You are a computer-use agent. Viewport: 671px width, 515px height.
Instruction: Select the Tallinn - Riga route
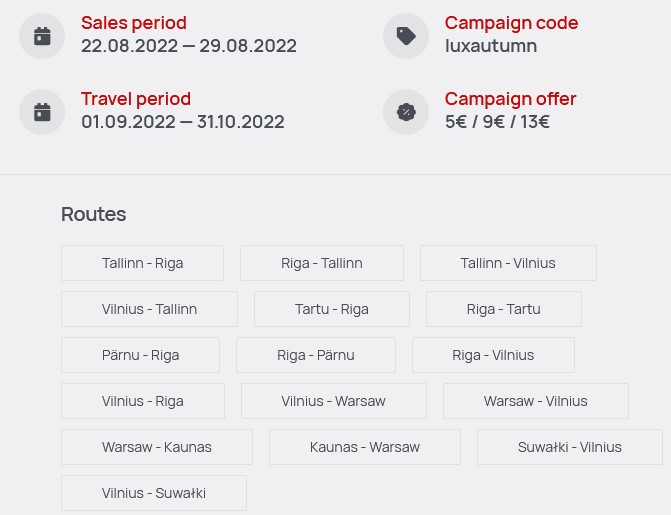pyautogui.click(x=143, y=263)
